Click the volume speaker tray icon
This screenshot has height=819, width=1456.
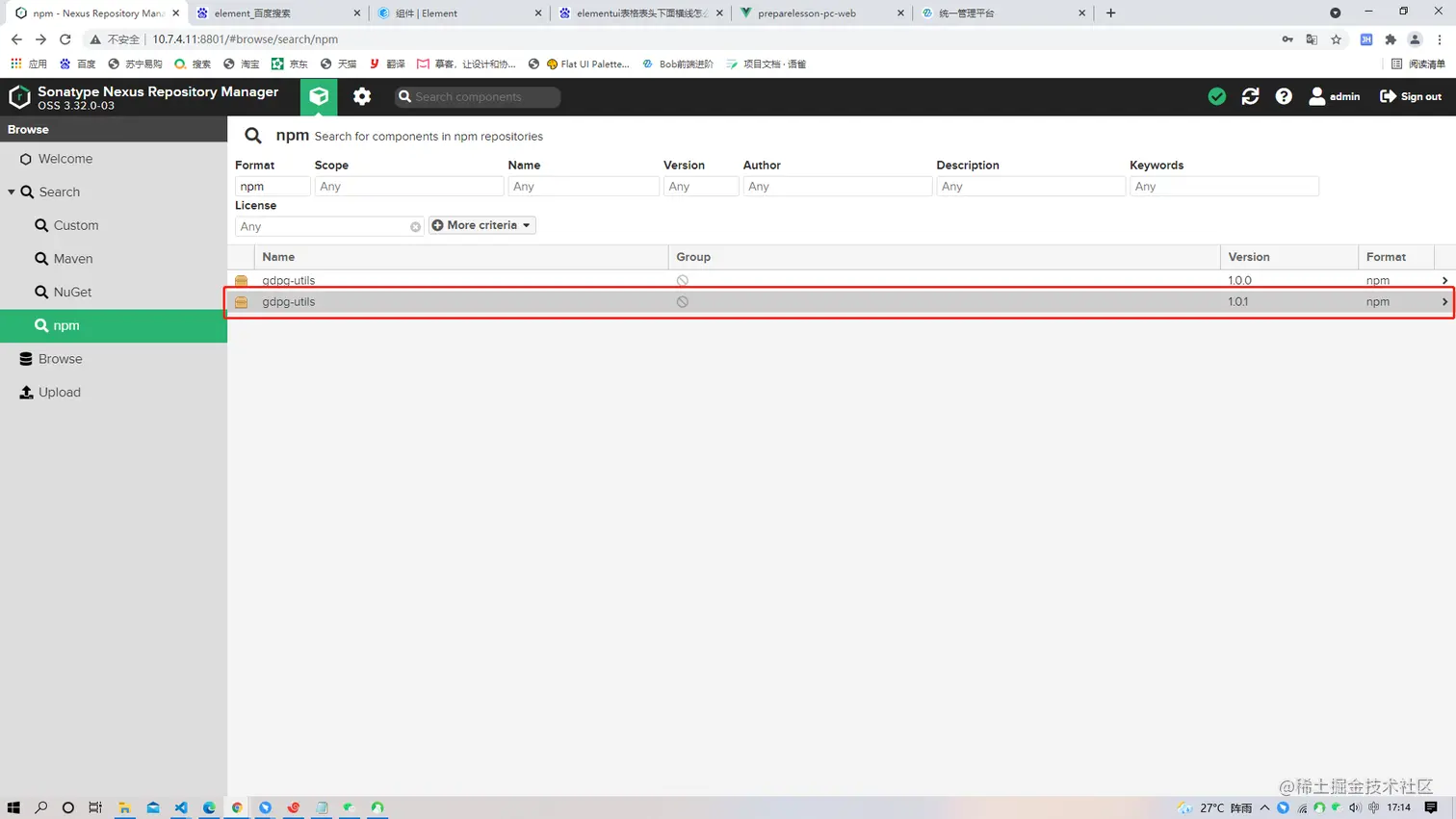click(x=1355, y=807)
